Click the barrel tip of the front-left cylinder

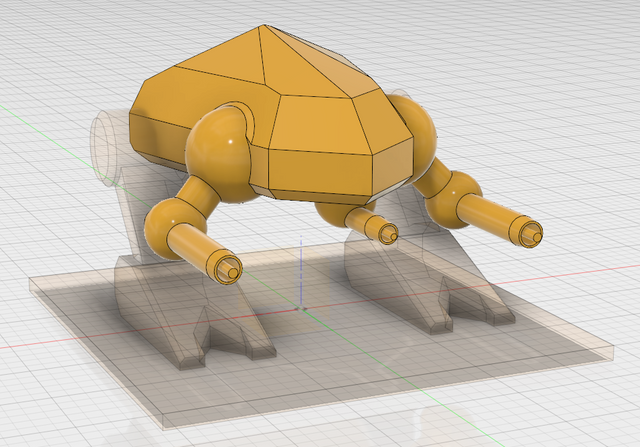tap(229, 270)
